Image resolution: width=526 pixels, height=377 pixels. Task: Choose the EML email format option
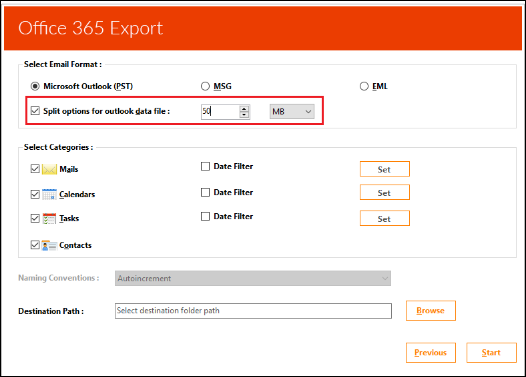pos(364,86)
